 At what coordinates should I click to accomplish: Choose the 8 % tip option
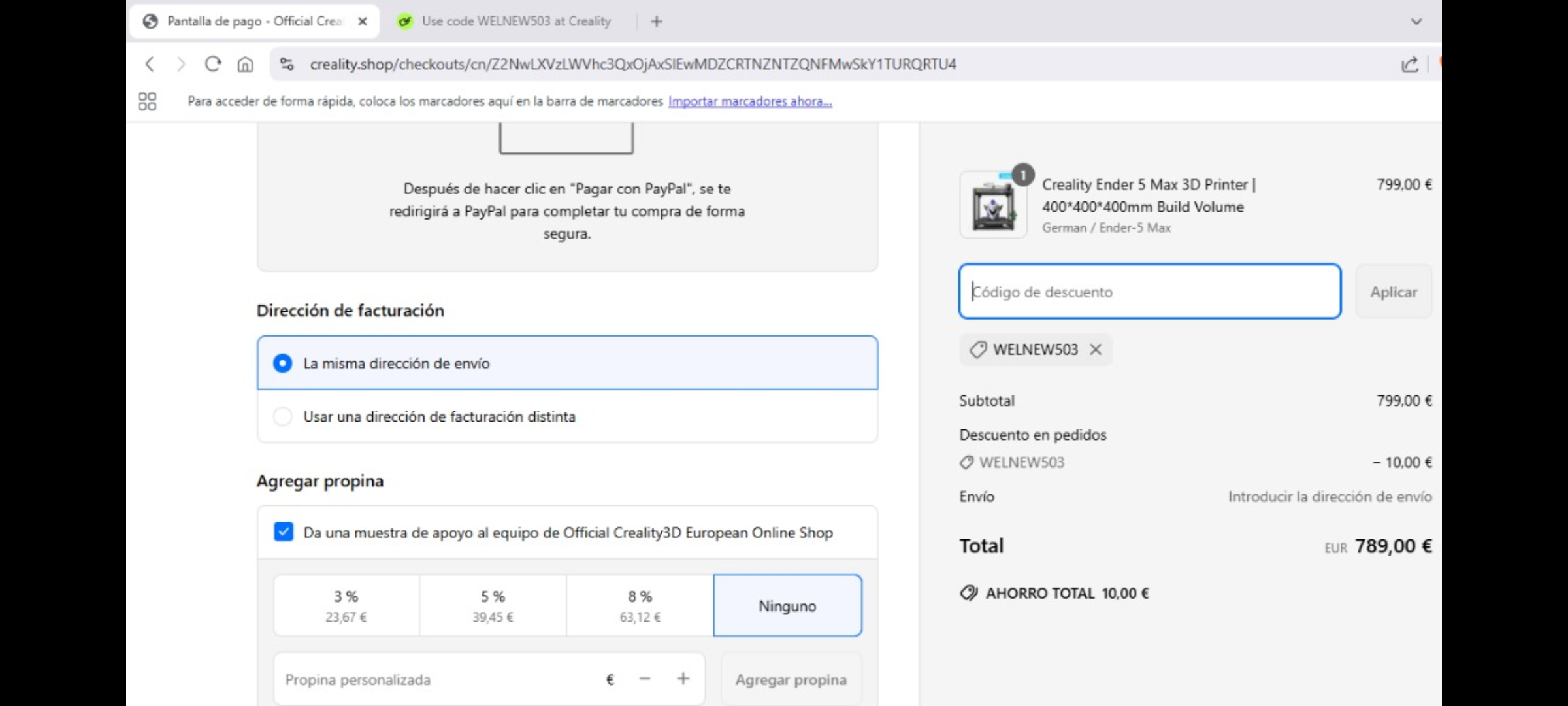tap(640, 605)
